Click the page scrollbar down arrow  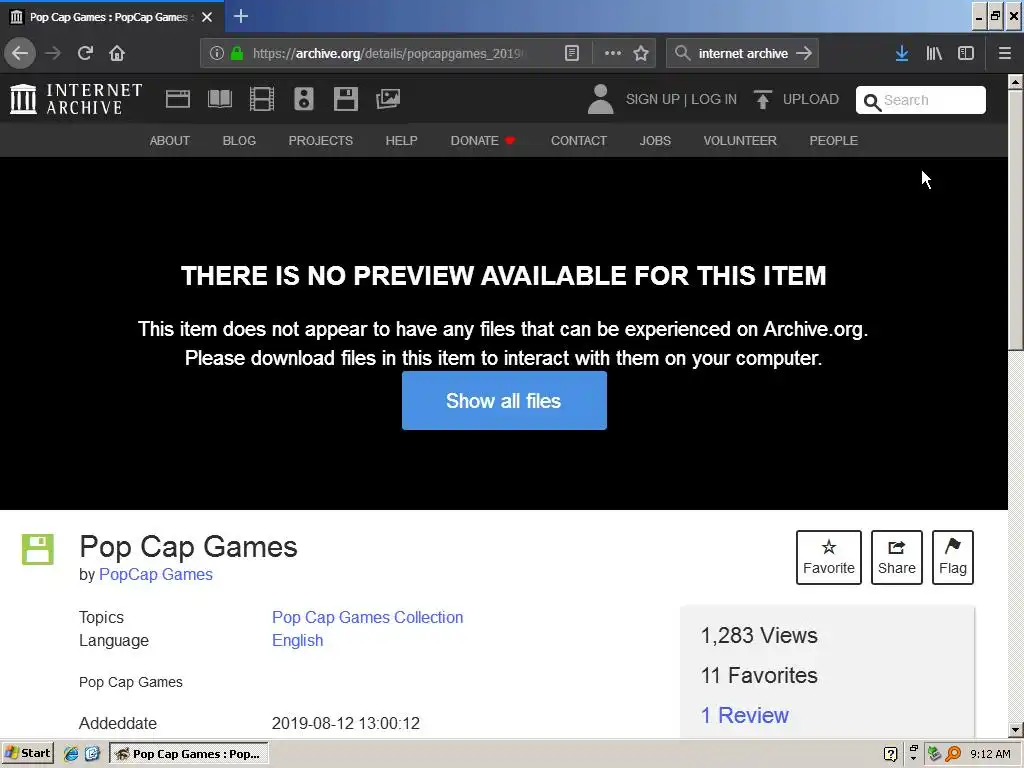[1015, 729]
